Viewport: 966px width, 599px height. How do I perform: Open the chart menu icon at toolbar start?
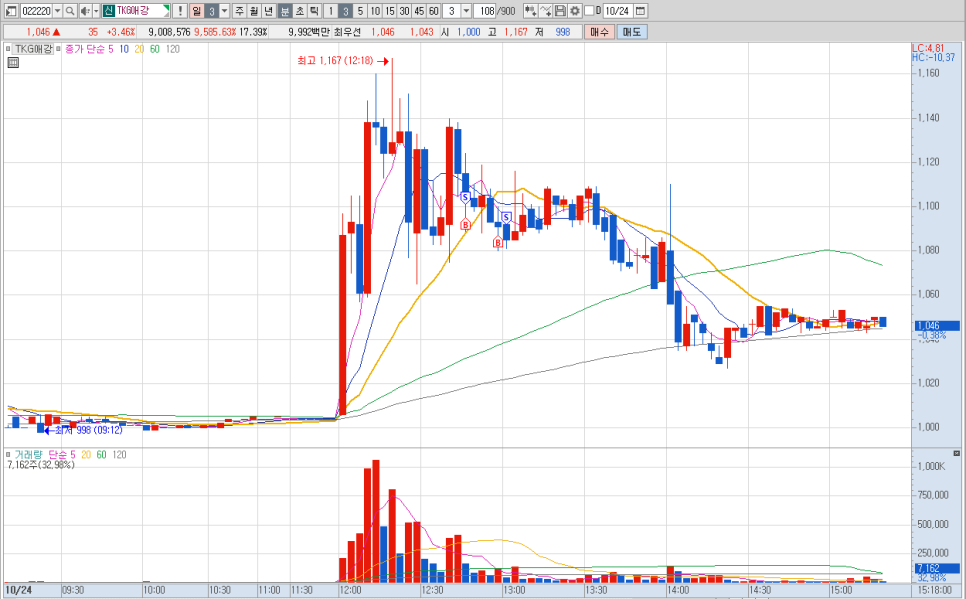pos(12,11)
